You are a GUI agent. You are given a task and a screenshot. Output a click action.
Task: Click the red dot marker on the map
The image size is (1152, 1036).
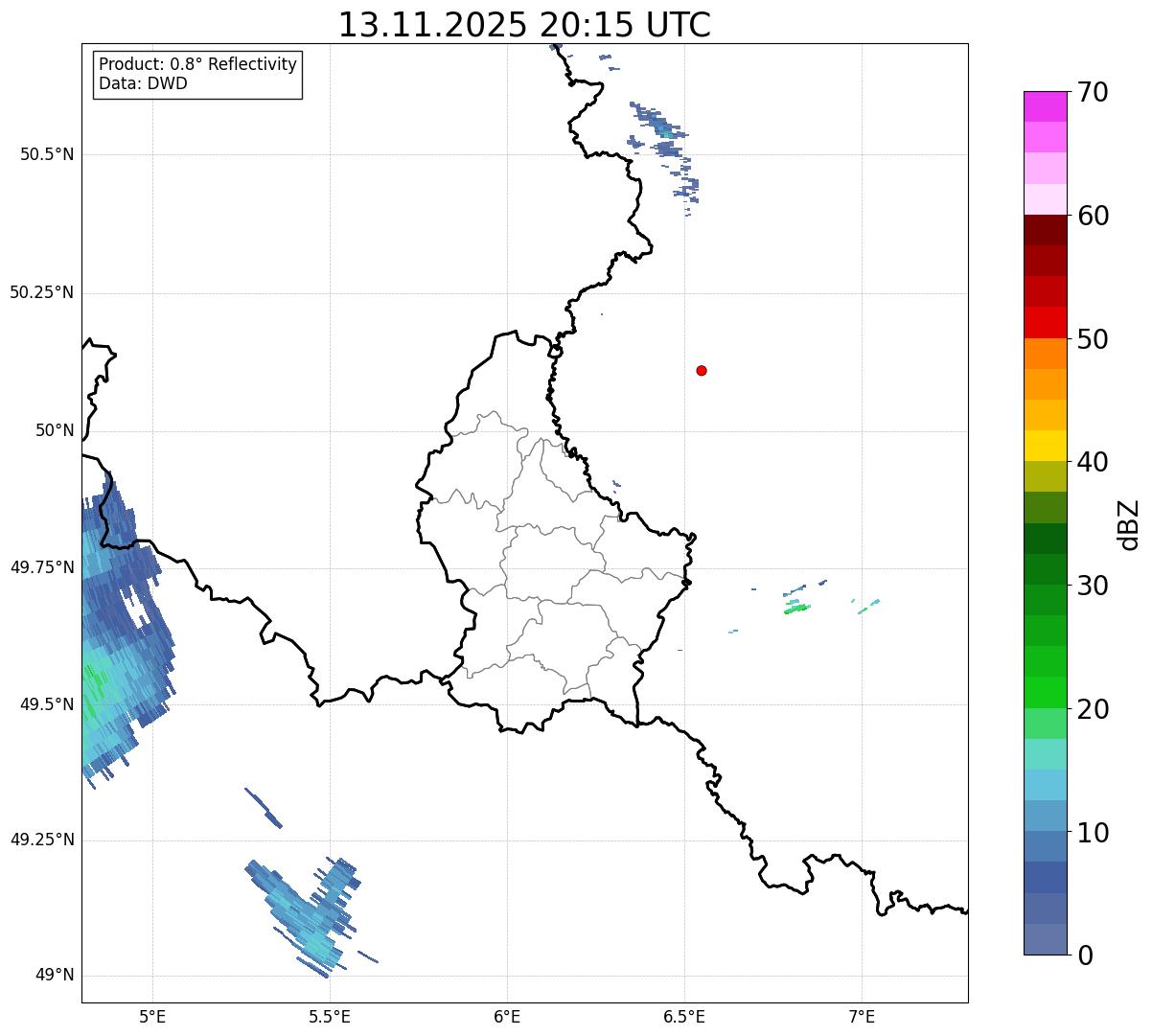tap(702, 370)
